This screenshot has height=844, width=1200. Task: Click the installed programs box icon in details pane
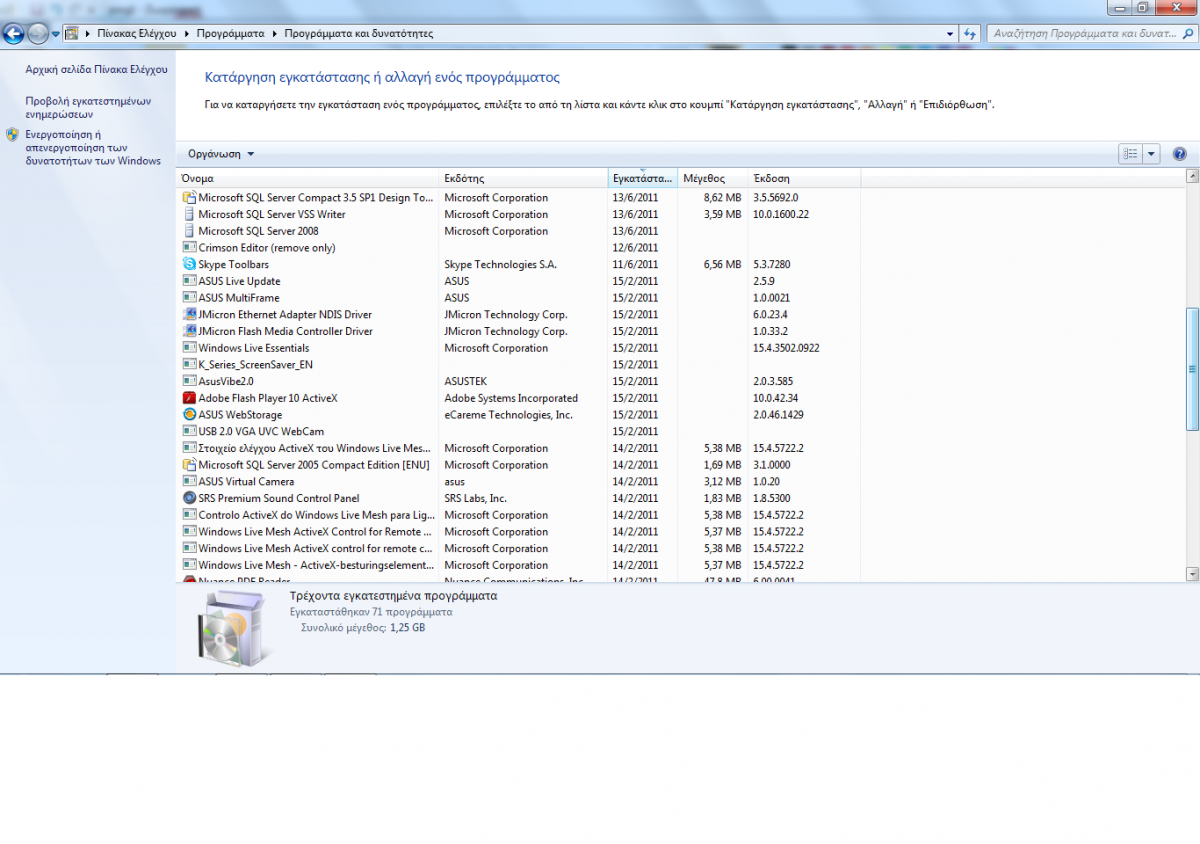(x=233, y=628)
